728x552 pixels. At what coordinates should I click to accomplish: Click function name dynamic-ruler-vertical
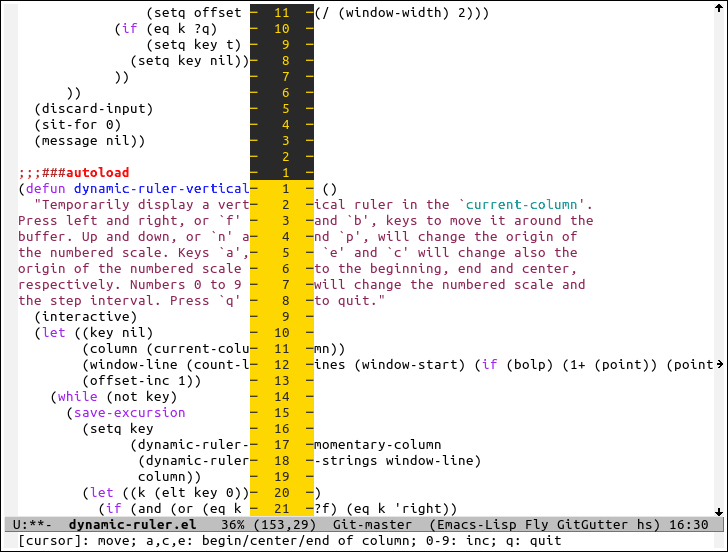pyautogui.click(x=162, y=188)
